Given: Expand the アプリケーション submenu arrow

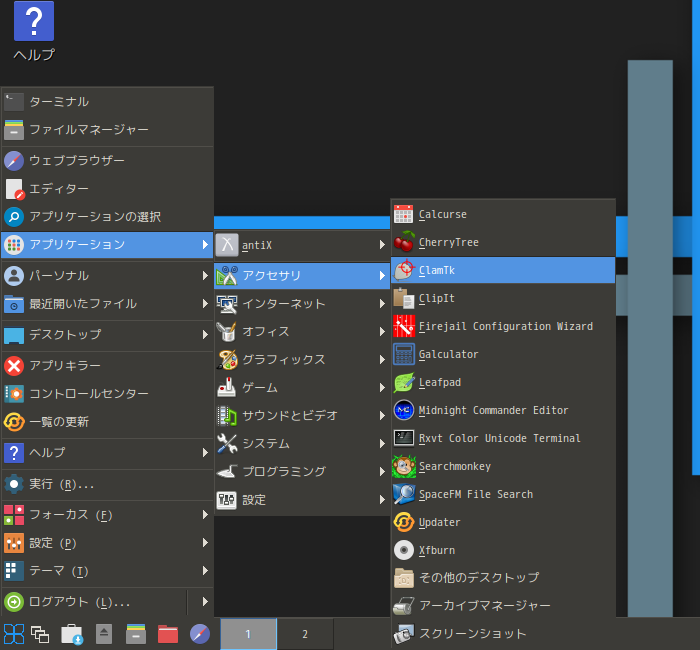Looking at the screenshot, I should [x=205, y=245].
